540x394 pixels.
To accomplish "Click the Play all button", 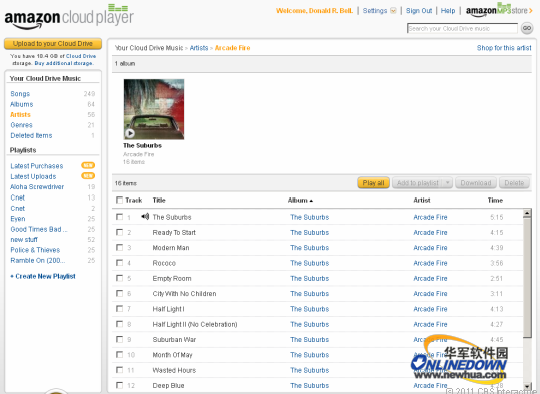I will tap(373, 183).
